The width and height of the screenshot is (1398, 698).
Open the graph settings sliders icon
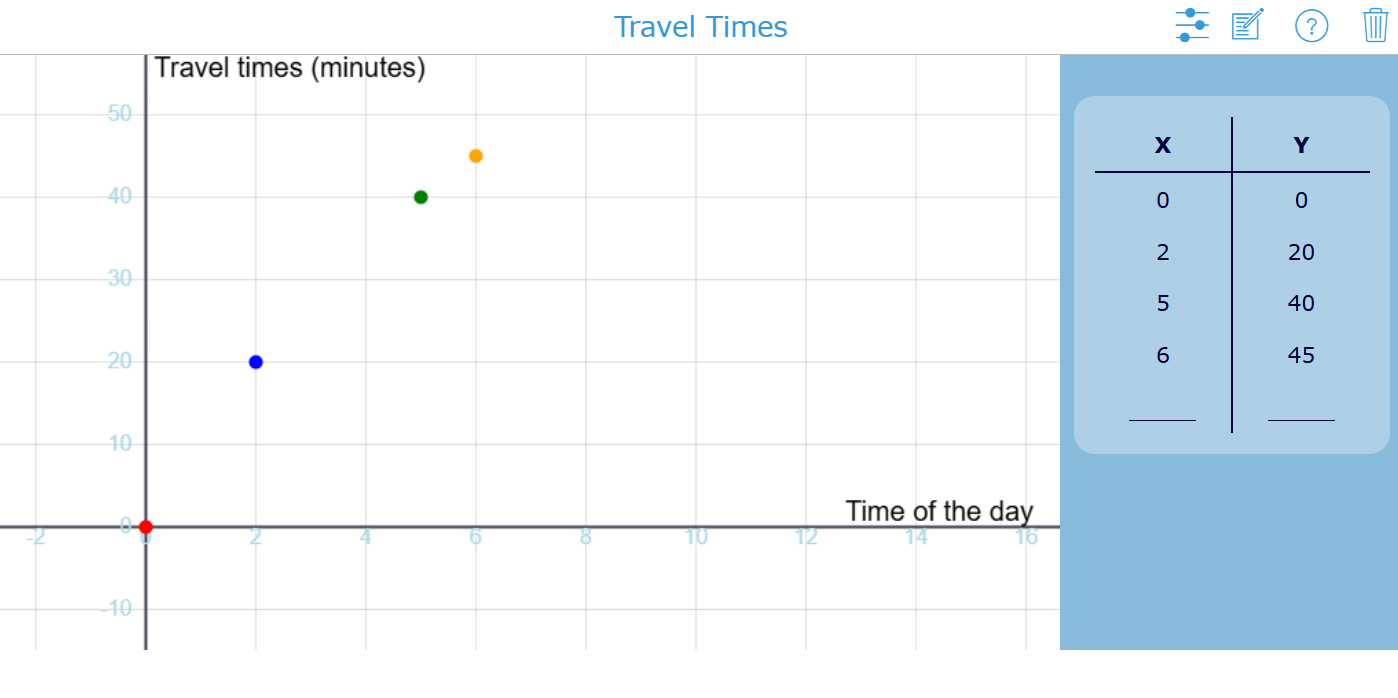(x=1191, y=25)
